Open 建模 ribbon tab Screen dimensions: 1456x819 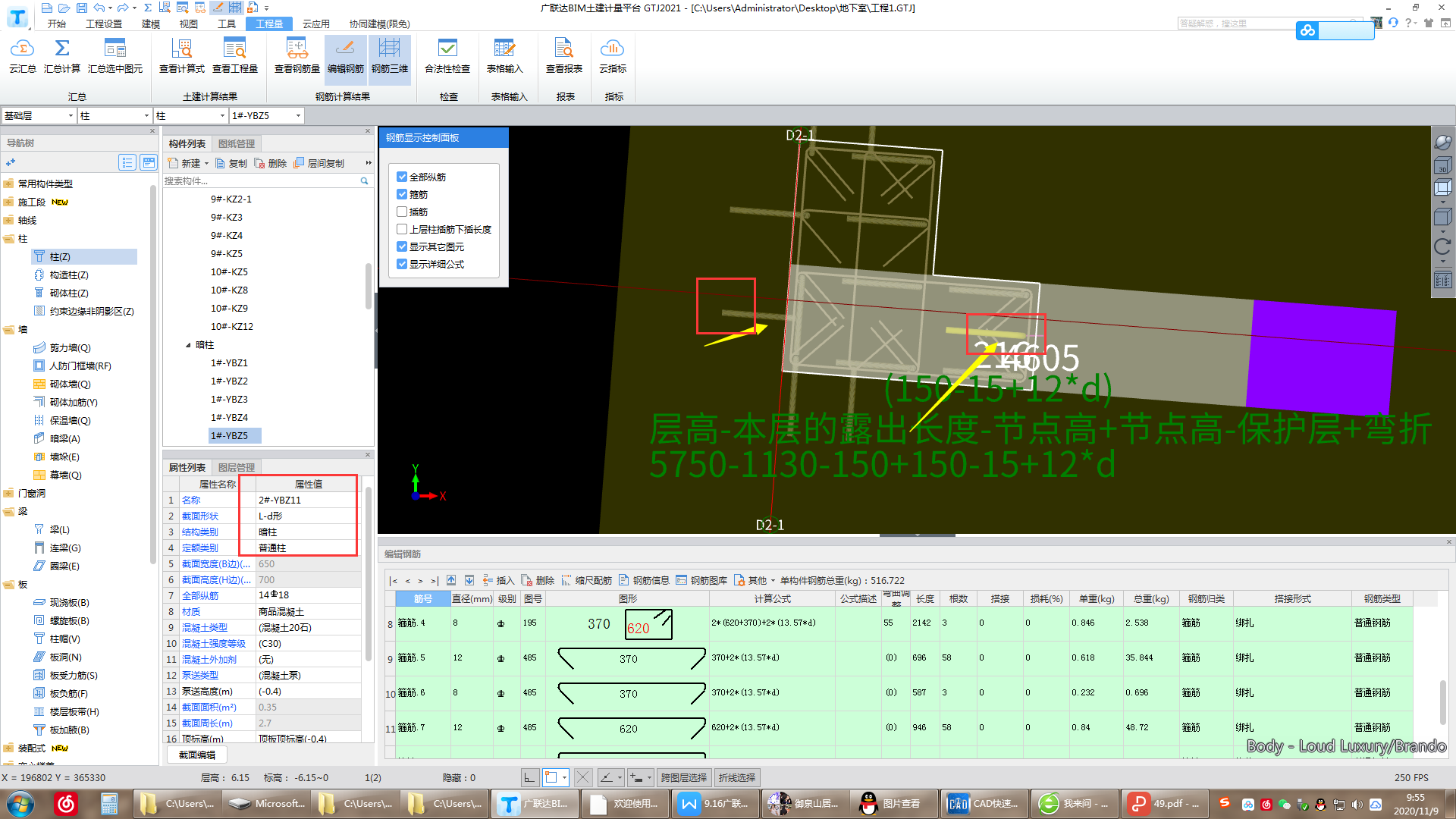(151, 24)
